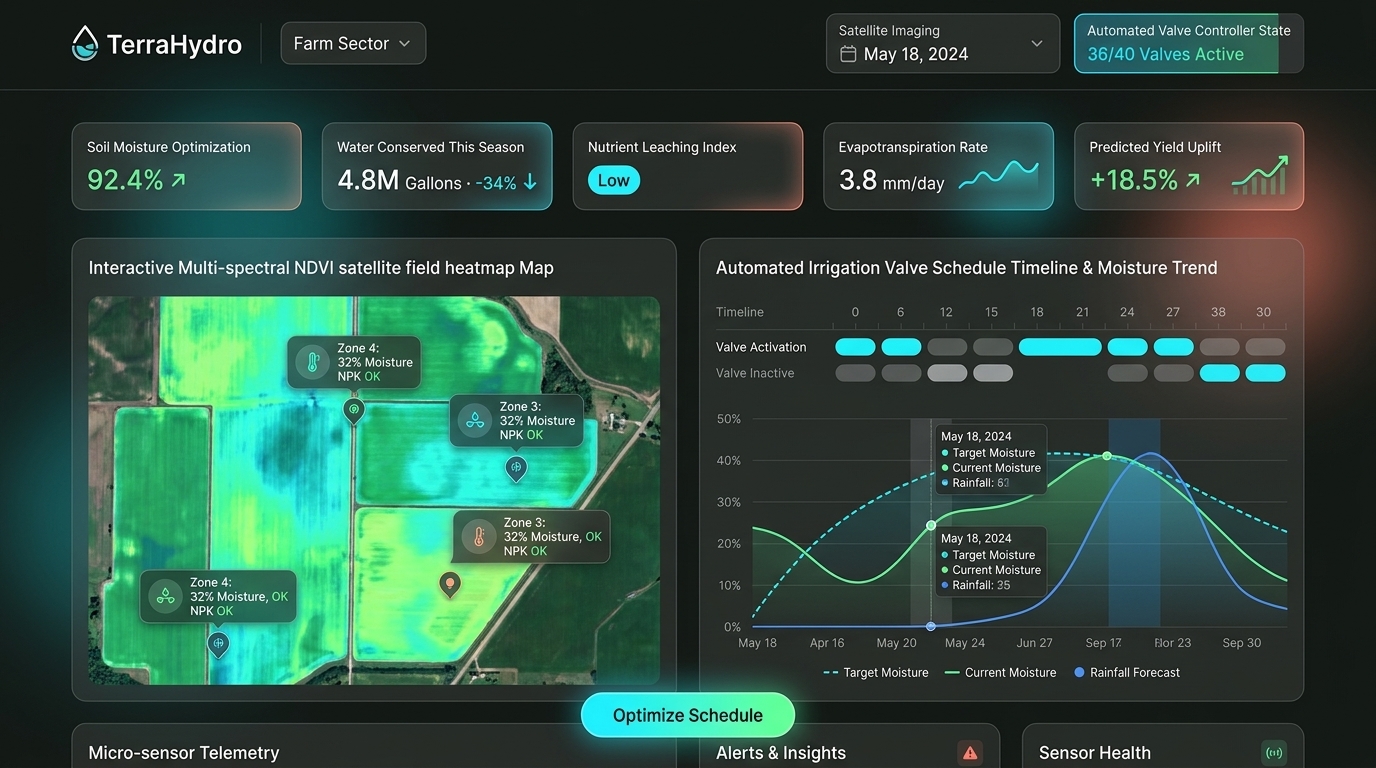Click the Jun 27 x-axis label
Viewport: 1376px width, 768px height.
point(1034,643)
